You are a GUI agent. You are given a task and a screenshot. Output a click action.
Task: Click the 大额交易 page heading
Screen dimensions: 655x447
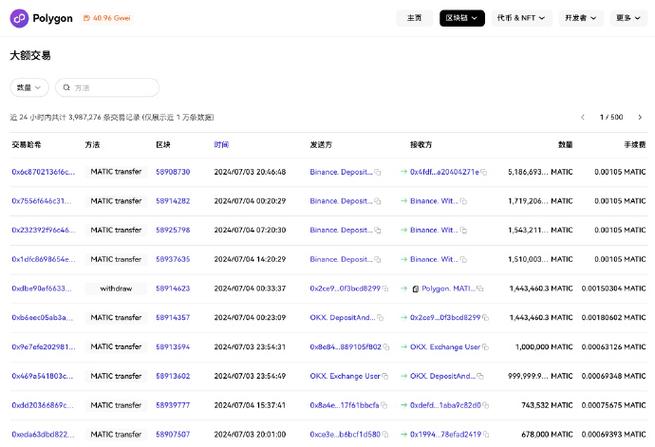coord(30,56)
